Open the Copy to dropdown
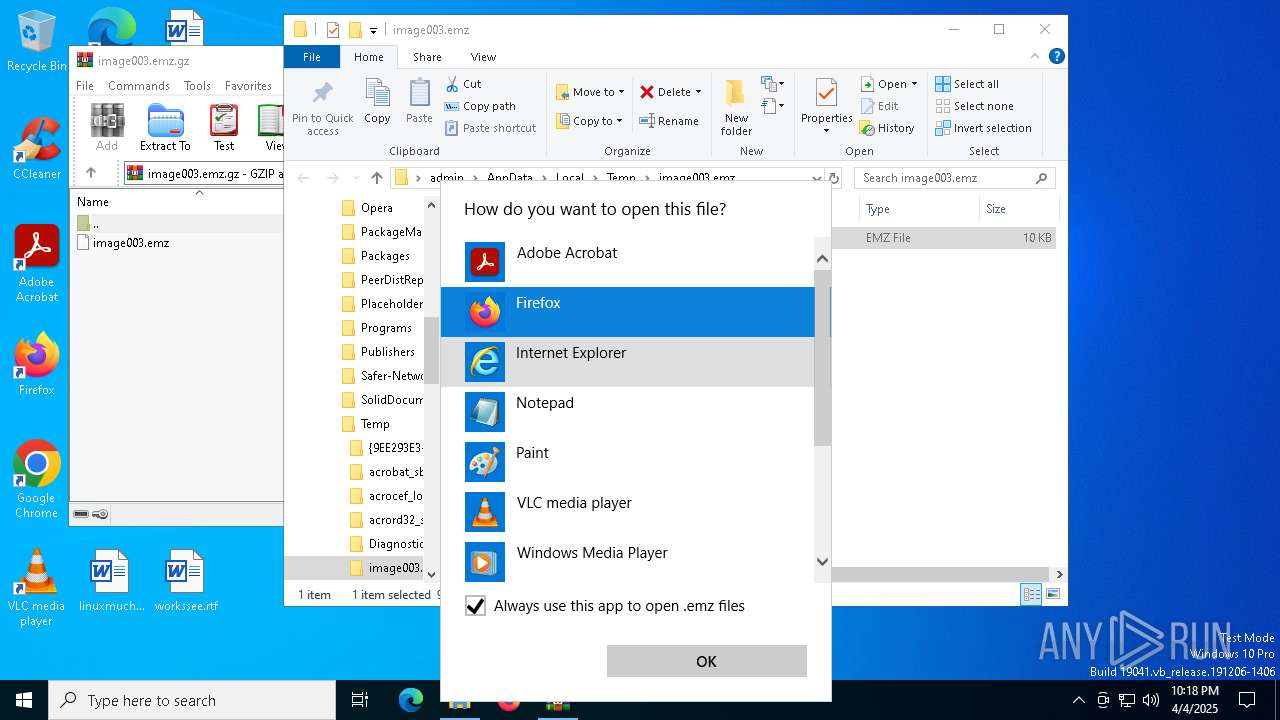Viewport: 1280px width, 720px height. (589, 121)
